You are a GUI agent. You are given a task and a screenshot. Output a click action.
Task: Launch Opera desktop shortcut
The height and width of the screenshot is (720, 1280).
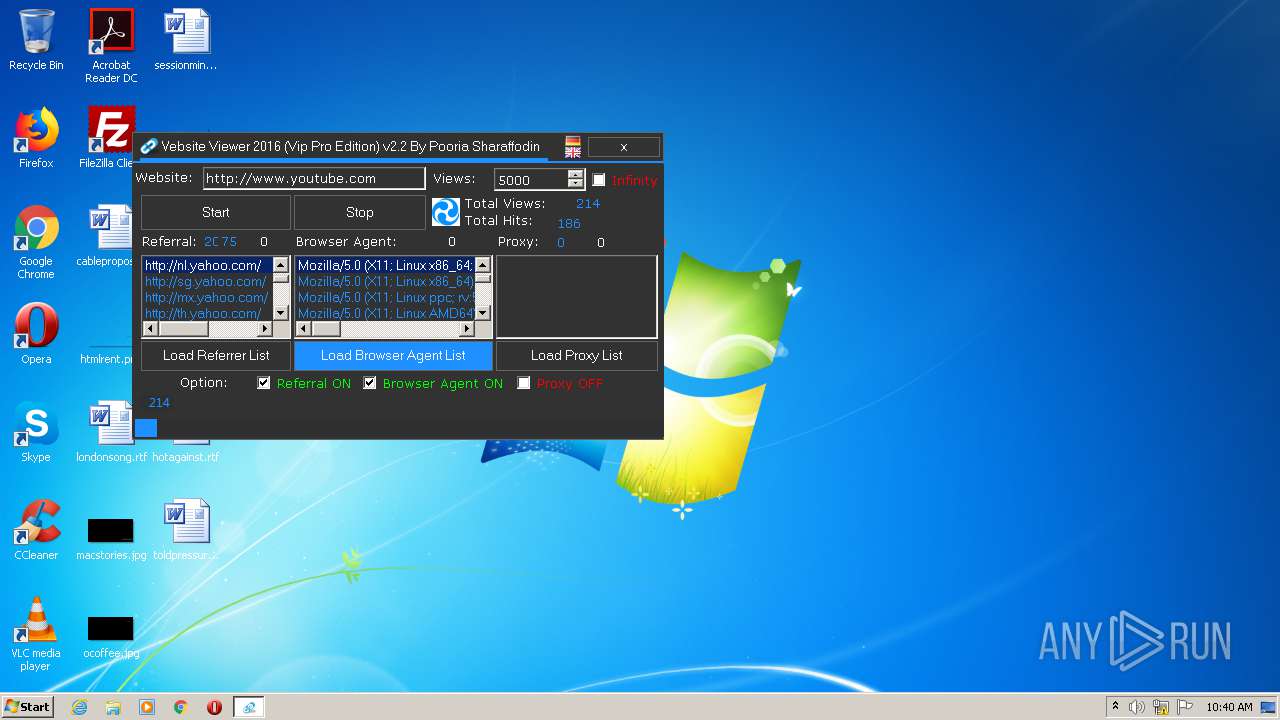click(x=36, y=334)
